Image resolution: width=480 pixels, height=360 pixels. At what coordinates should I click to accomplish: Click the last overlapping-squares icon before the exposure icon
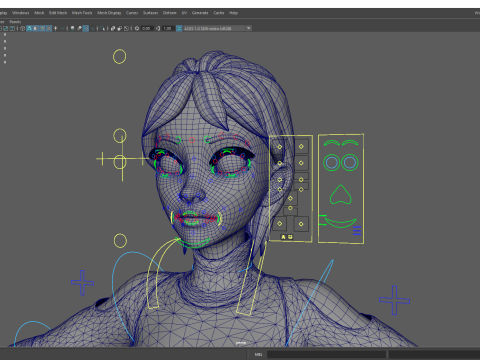(x=126, y=28)
